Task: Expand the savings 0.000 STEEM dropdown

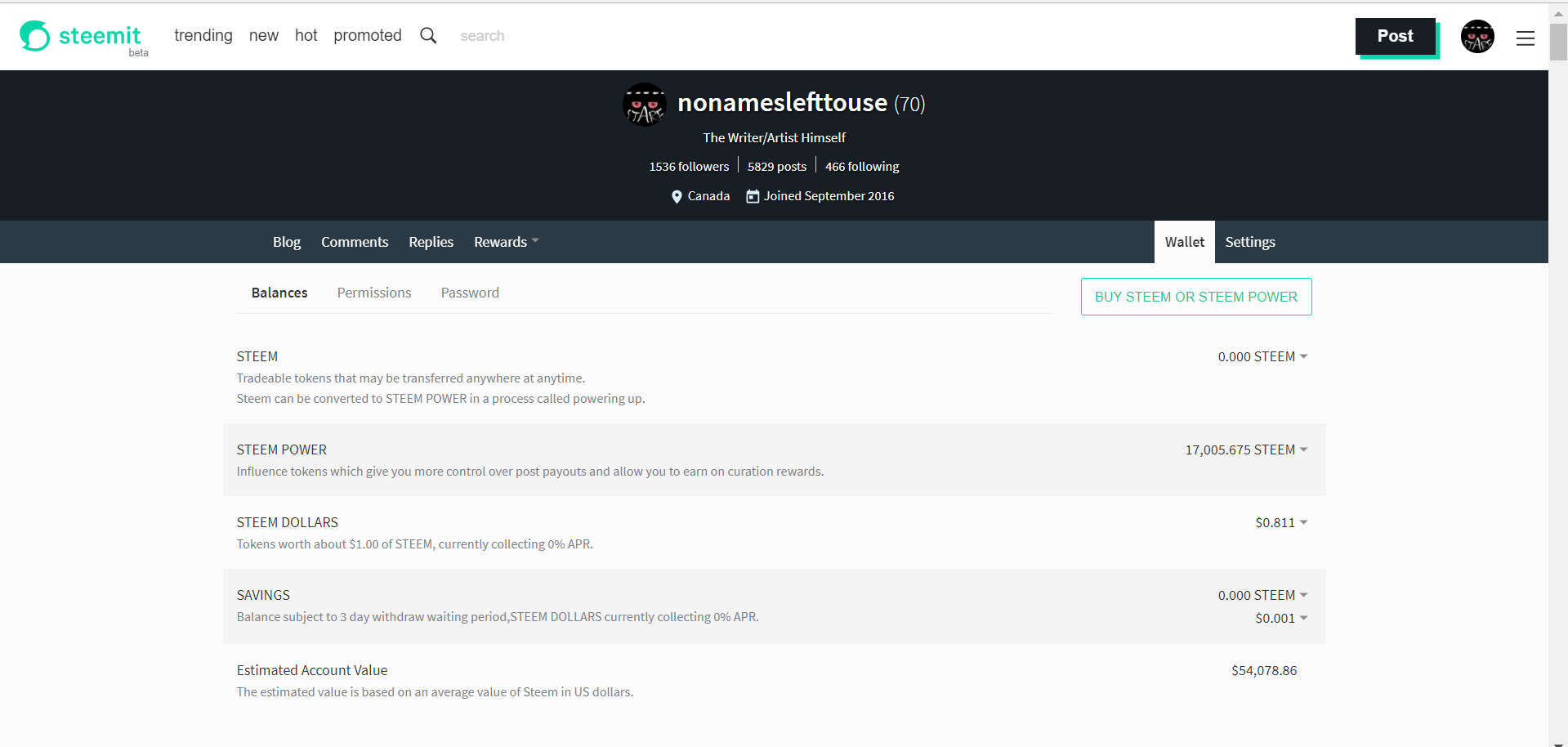Action: click(1262, 595)
